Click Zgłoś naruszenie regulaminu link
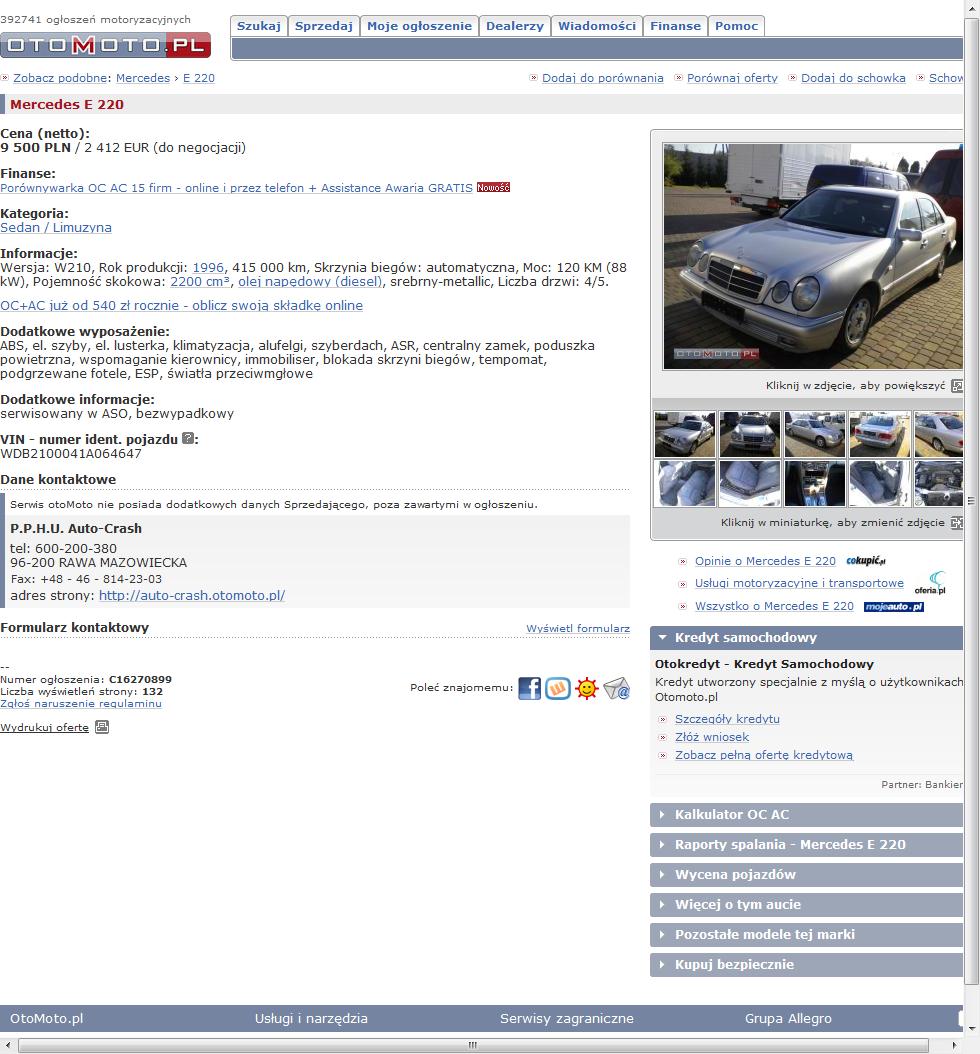 point(81,703)
